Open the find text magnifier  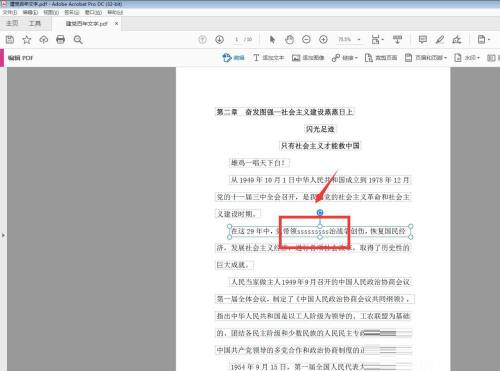point(78,40)
